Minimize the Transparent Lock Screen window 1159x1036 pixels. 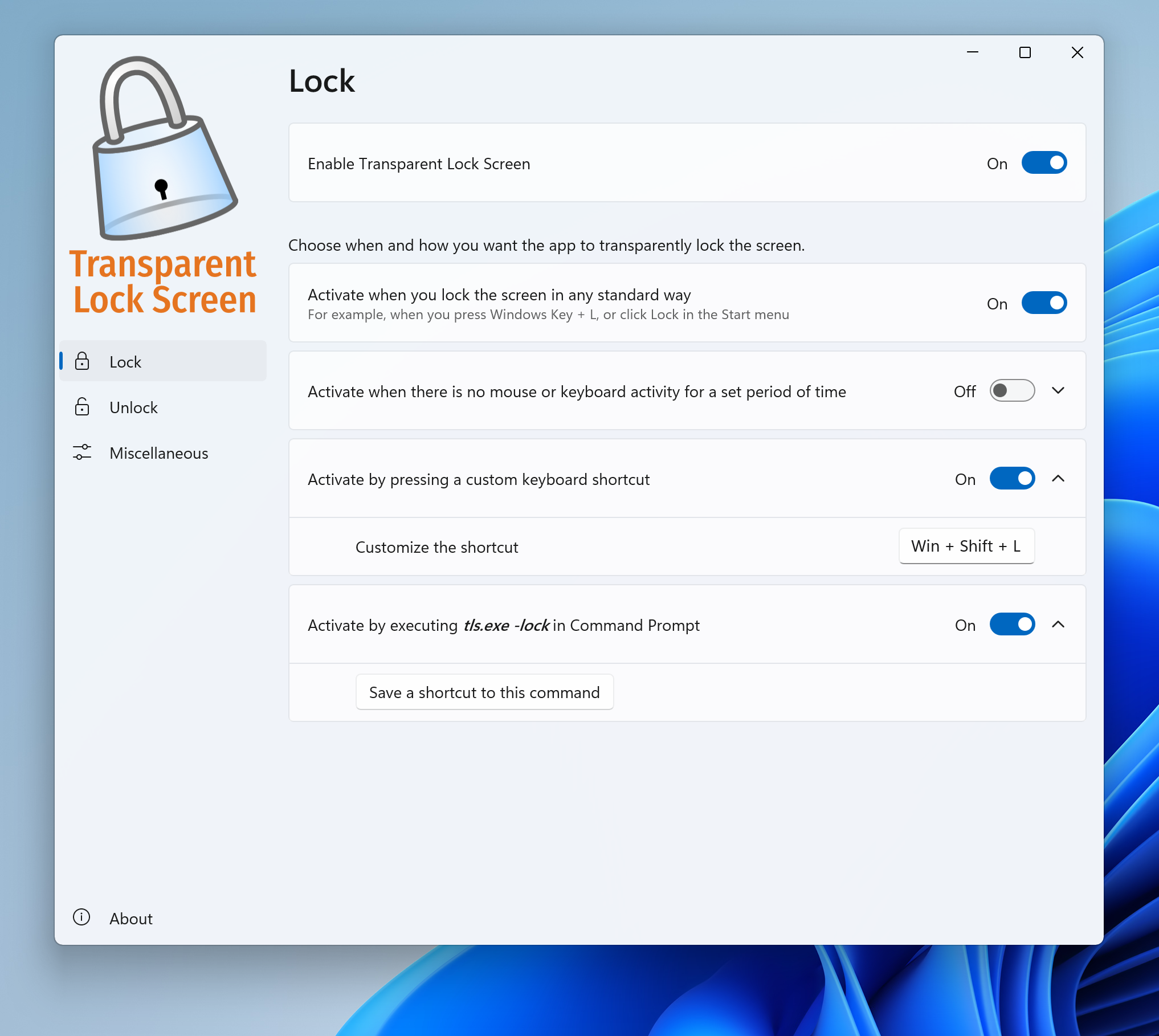coord(973,52)
